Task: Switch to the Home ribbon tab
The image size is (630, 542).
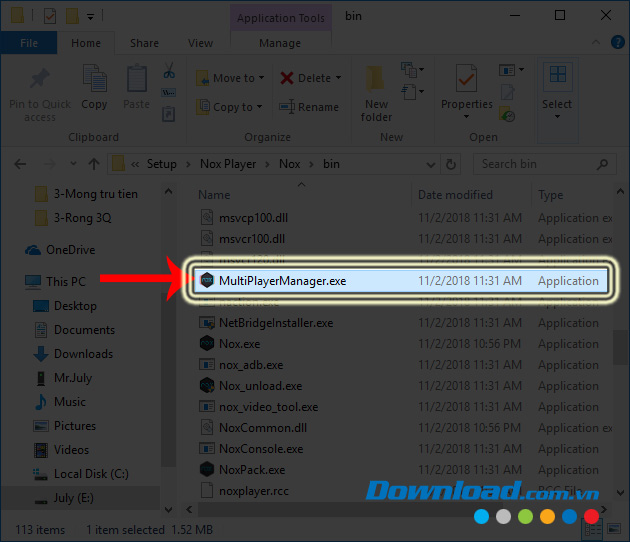Action: 86,43
